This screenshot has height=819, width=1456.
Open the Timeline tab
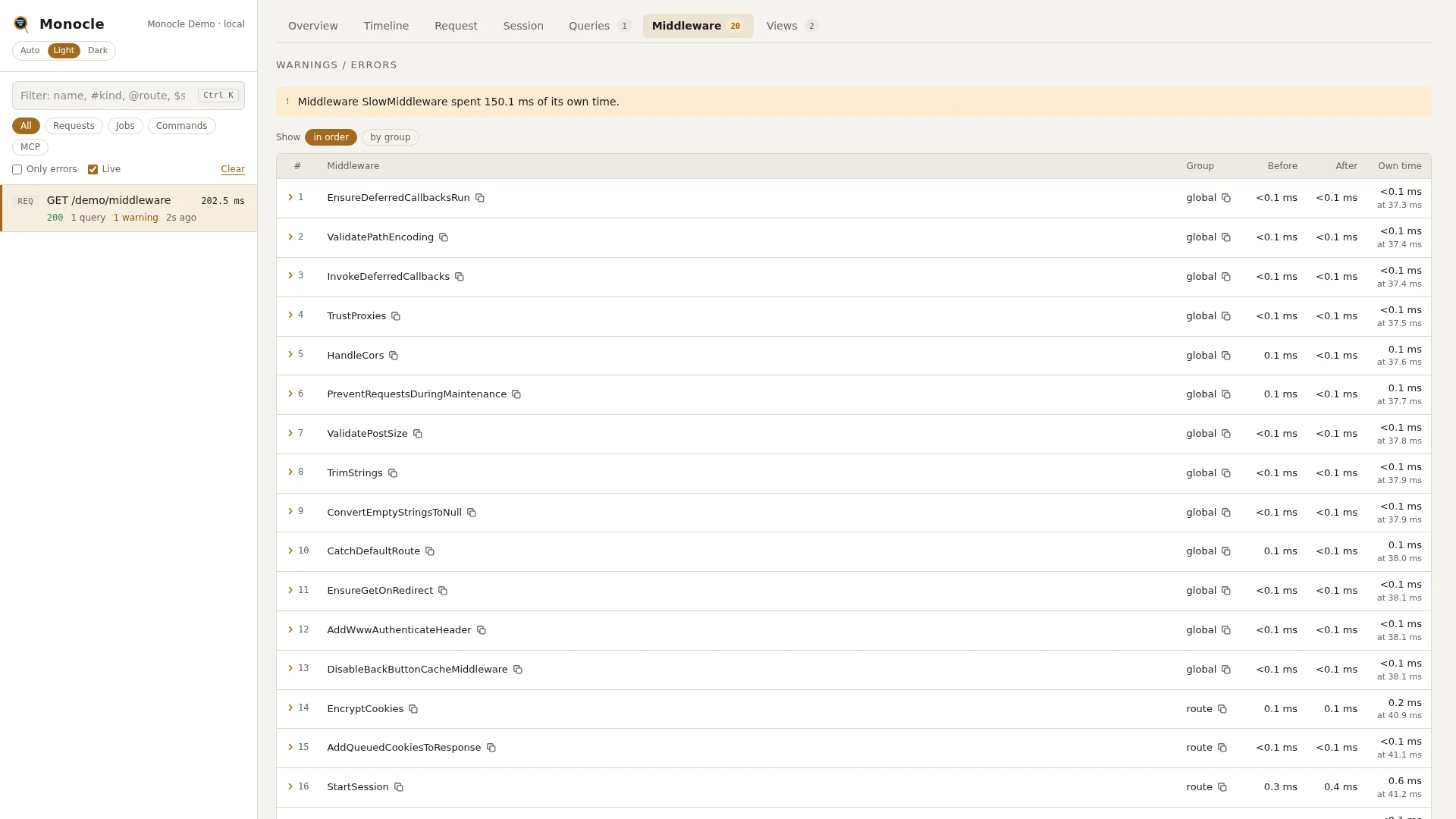point(386,26)
